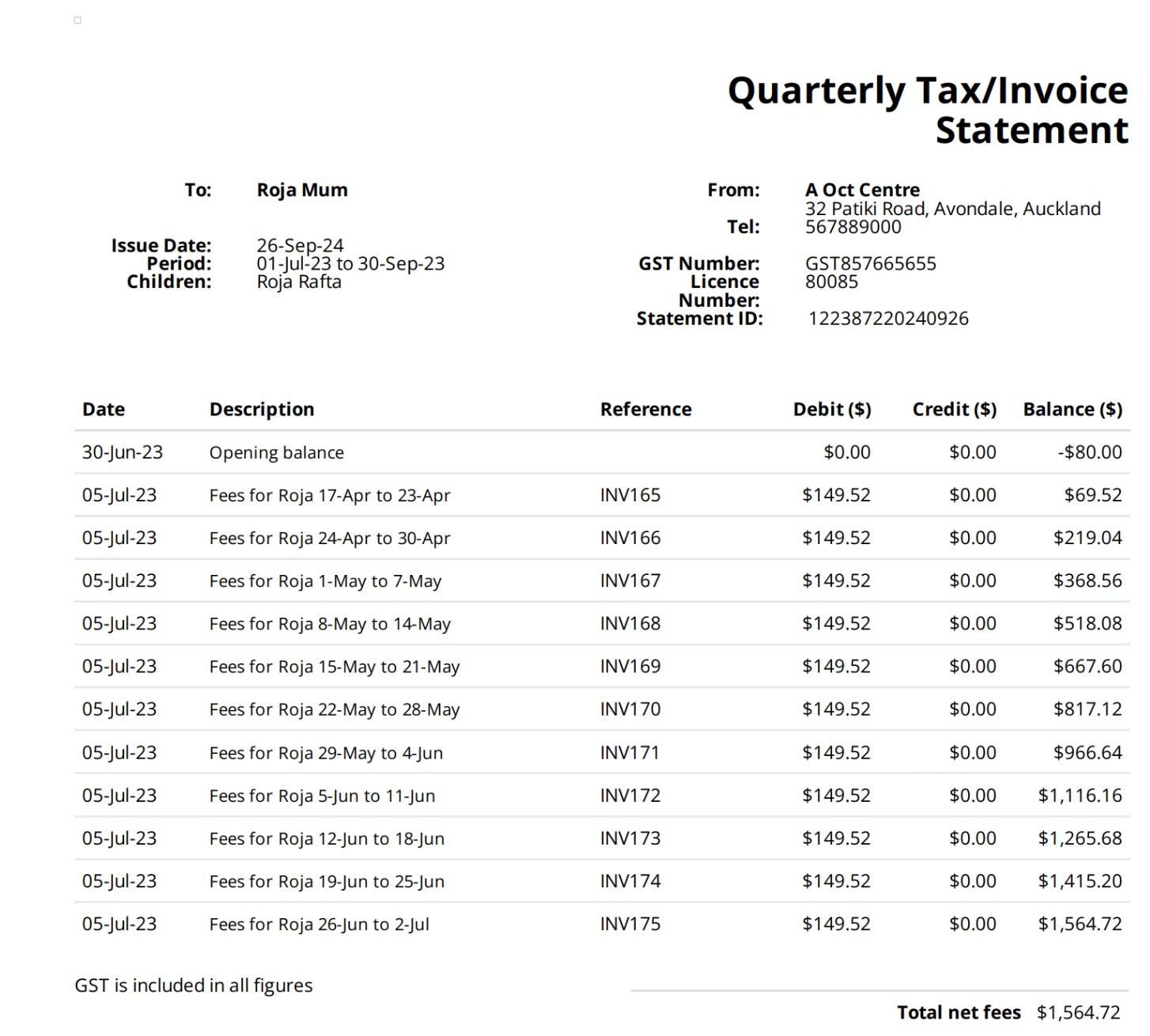This screenshot has height=1036, width=1150.
Task: Click statement ID 122387220240926
Action: coord(888,319)
